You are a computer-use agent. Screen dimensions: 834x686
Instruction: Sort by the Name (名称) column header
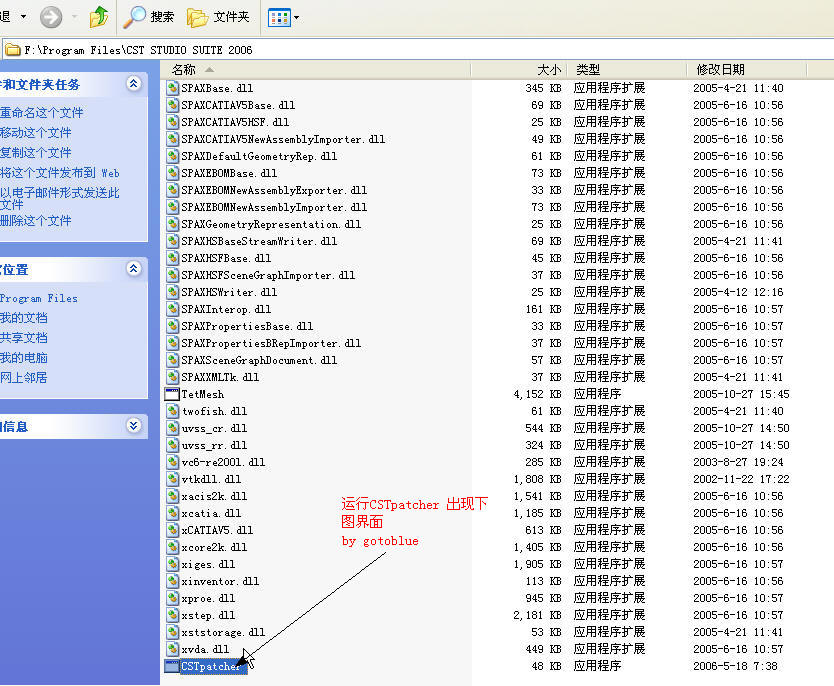pos(315,70)
